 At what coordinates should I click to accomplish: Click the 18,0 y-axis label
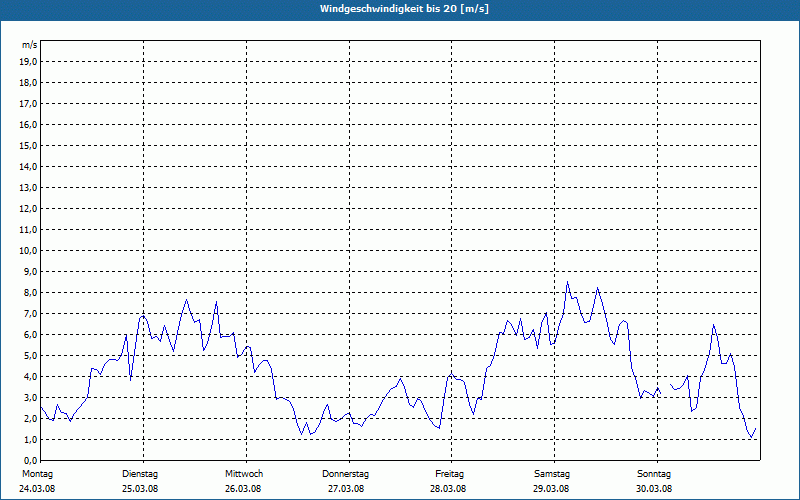(x=29, y=83)
